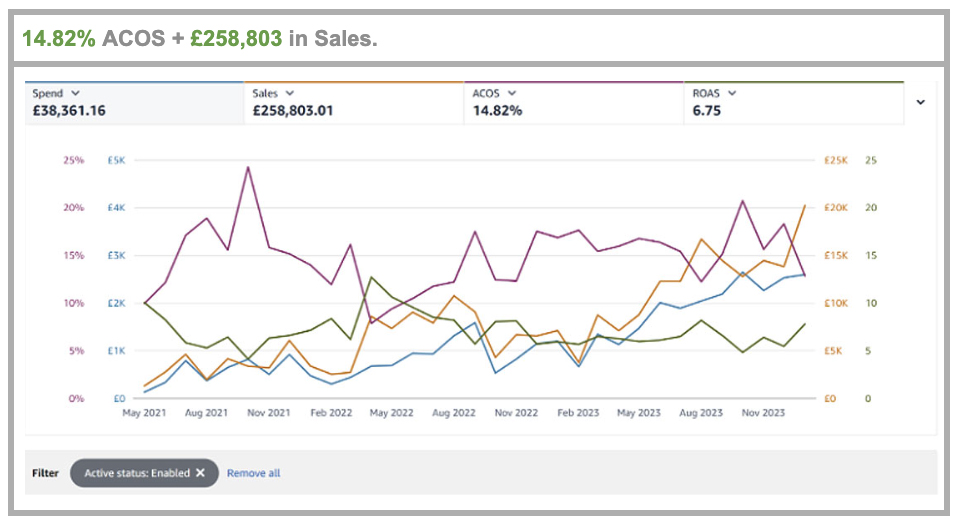Select the Active status: Enabled filter chip

(137, 473)
